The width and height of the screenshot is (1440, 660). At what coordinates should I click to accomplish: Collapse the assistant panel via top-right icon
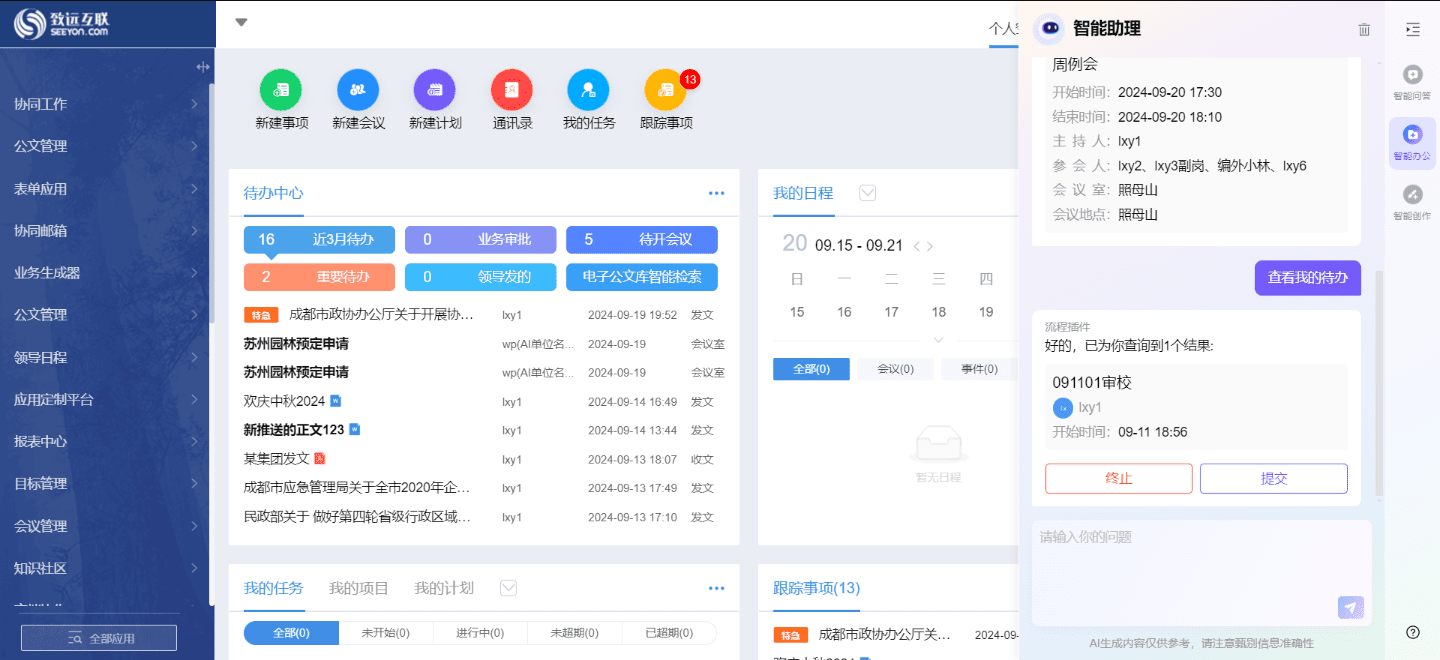coord(1412,29)
